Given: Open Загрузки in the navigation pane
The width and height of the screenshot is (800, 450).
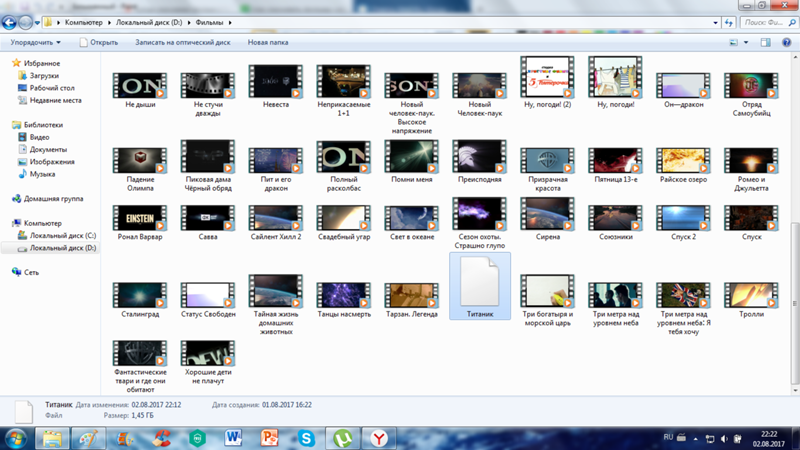Looking at the screenshot, I should pos(44,76).
